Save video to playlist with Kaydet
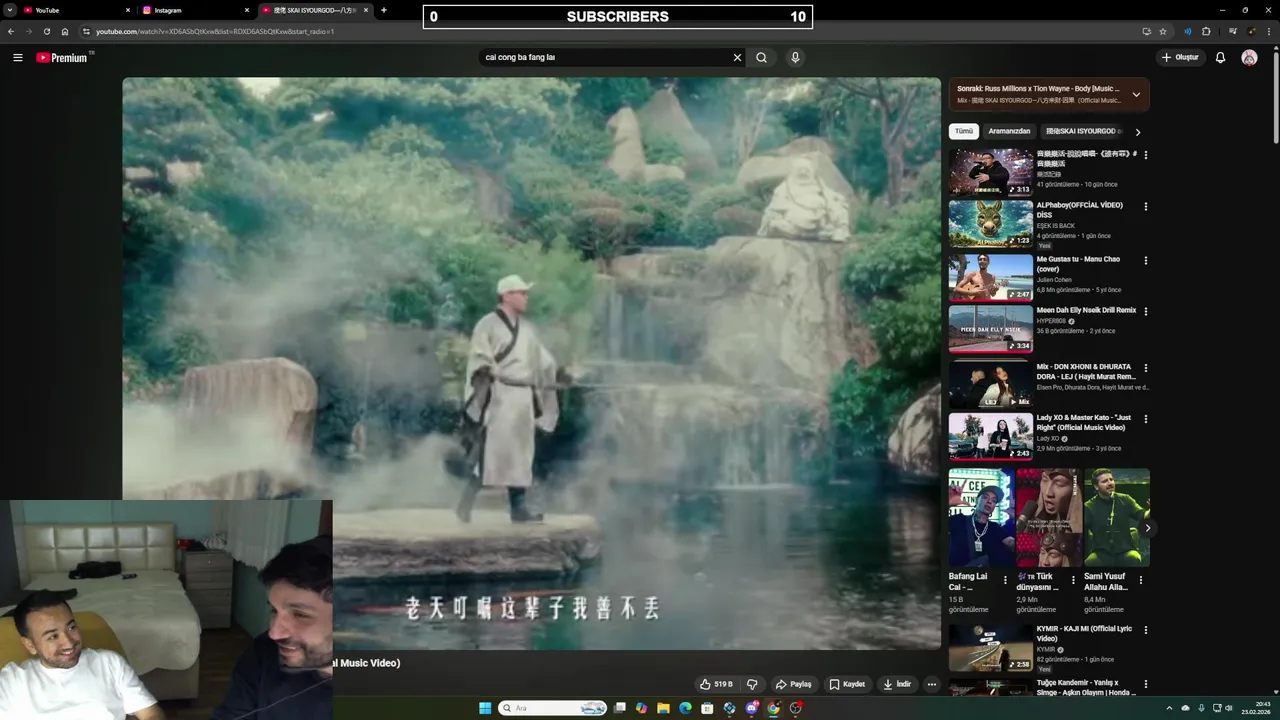This screenshot has width=1280, height=720. pos(847,684)
